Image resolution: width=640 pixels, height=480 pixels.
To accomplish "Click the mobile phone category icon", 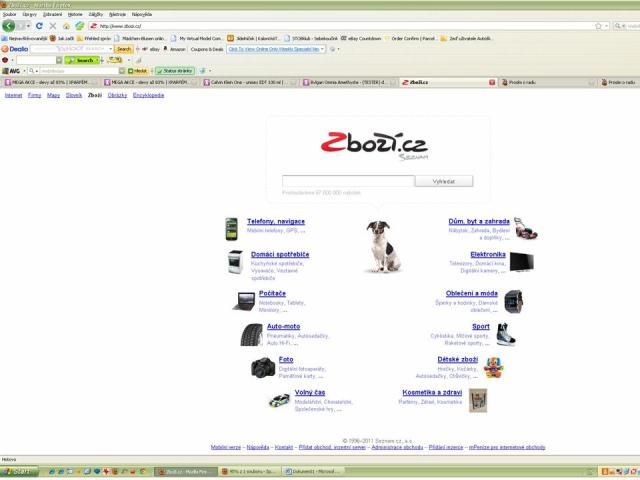I will (x=231, y=229).
